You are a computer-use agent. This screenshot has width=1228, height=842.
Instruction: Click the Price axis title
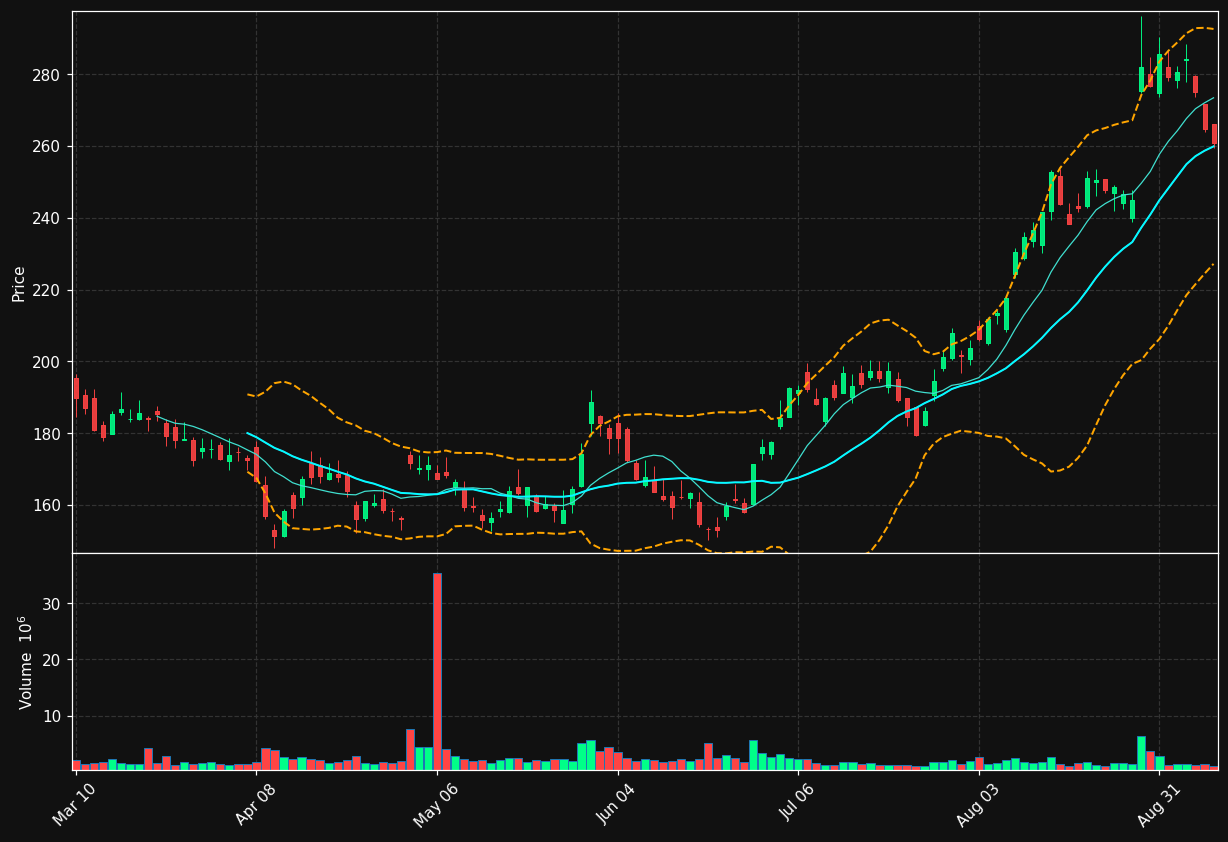click(19, 283)
